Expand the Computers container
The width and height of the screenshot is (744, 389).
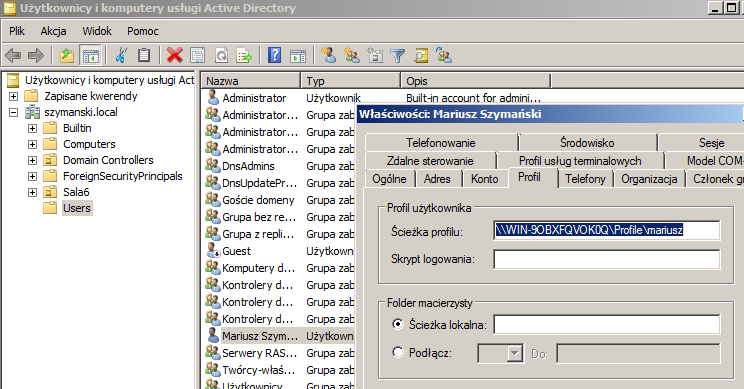[x=32, y=144]
